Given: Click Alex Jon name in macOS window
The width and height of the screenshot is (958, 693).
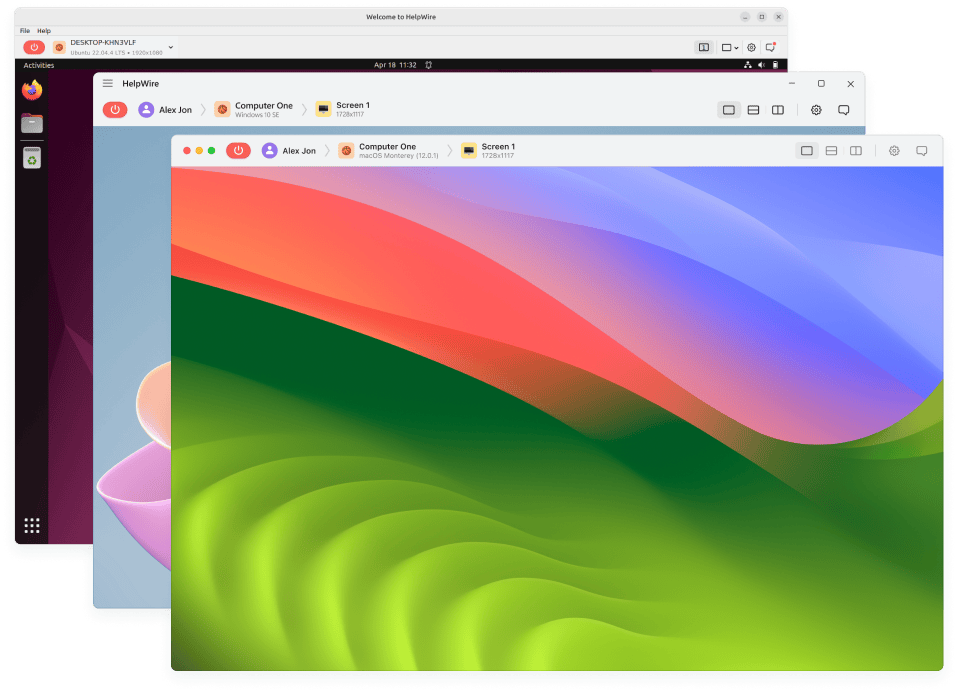Looking at the screenshot, I should pos(299,151).
